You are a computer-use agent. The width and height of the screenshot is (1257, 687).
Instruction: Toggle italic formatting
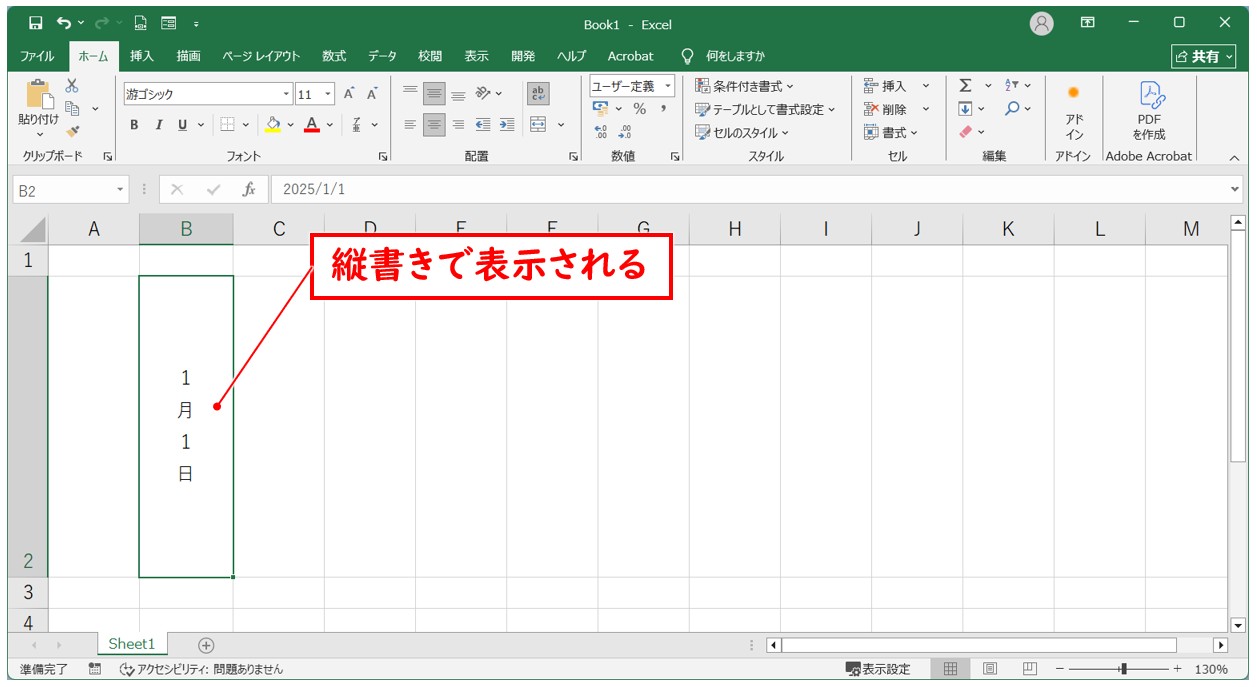point(158,125)
